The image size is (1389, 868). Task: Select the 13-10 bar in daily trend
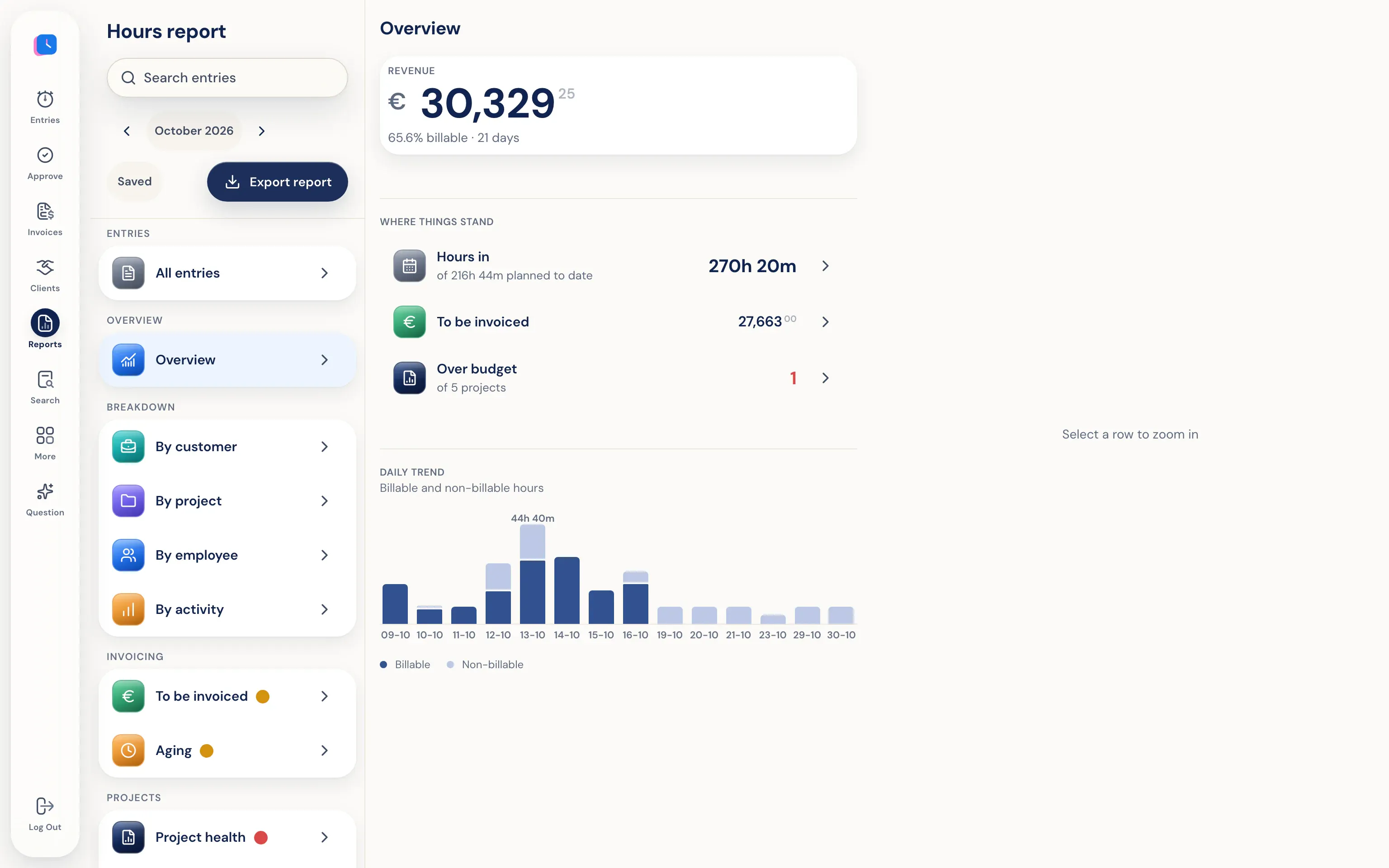532,574
